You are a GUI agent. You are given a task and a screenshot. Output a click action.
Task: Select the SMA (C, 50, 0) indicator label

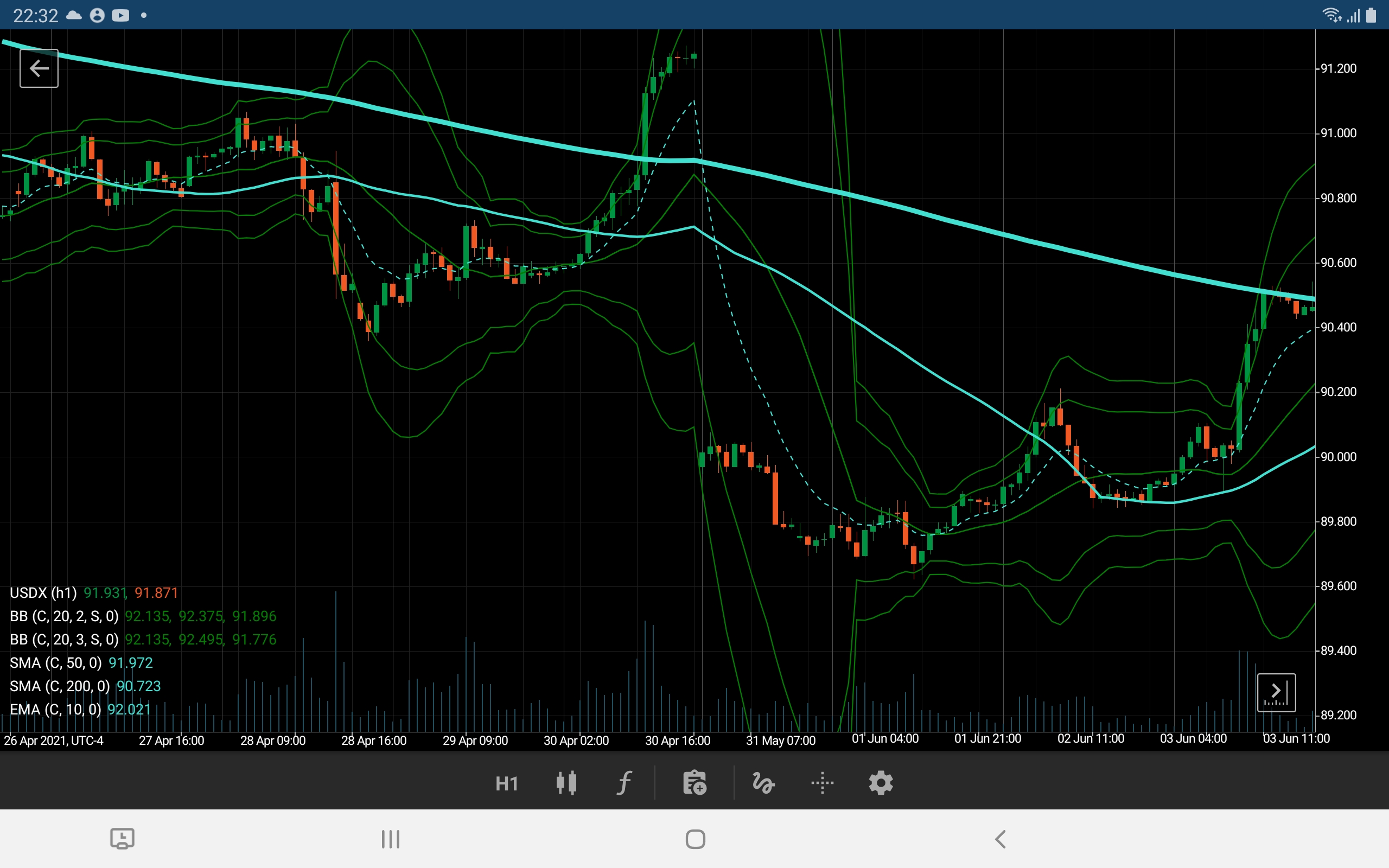pos(56,663)
